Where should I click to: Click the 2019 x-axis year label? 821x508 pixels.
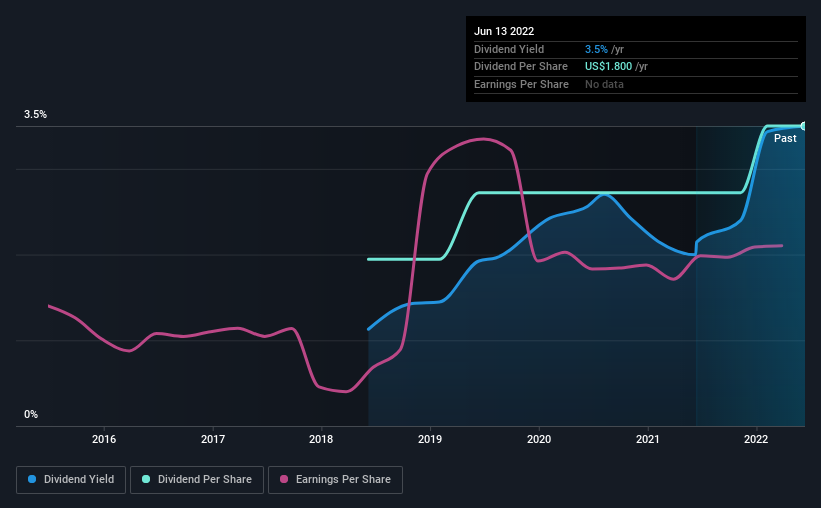(430, 439)
